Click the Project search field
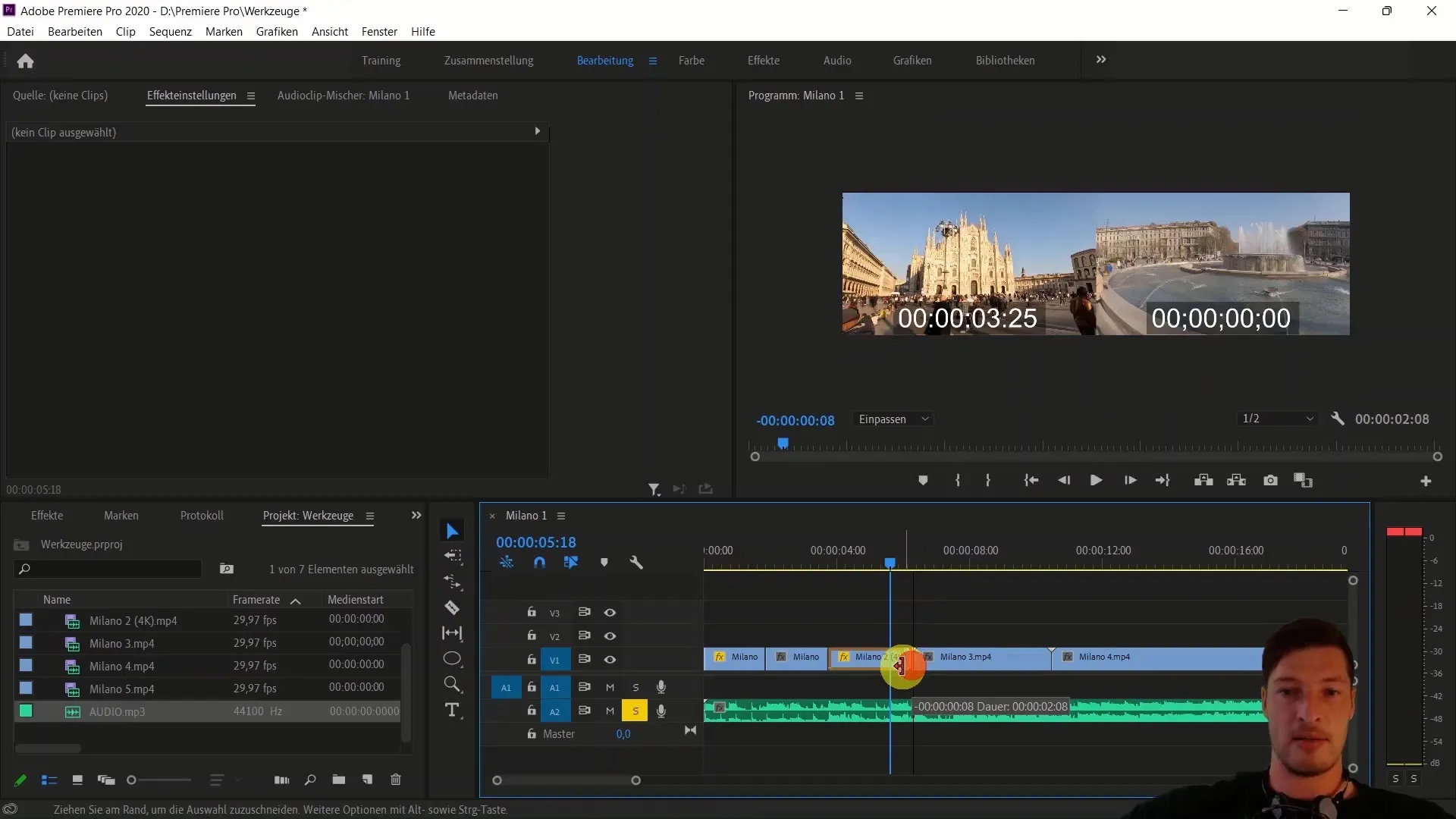This screenshot has width=1456, height=819. [108, 569]
